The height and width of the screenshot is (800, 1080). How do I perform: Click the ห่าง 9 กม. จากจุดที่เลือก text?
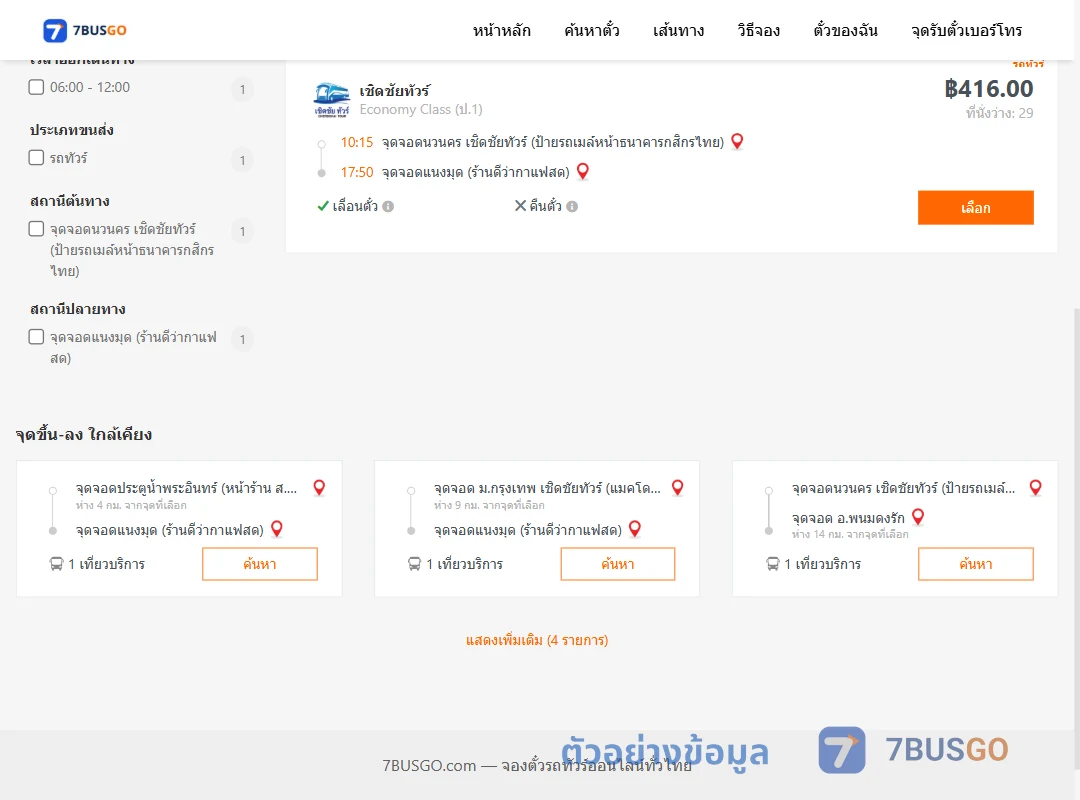pos(489,506)
